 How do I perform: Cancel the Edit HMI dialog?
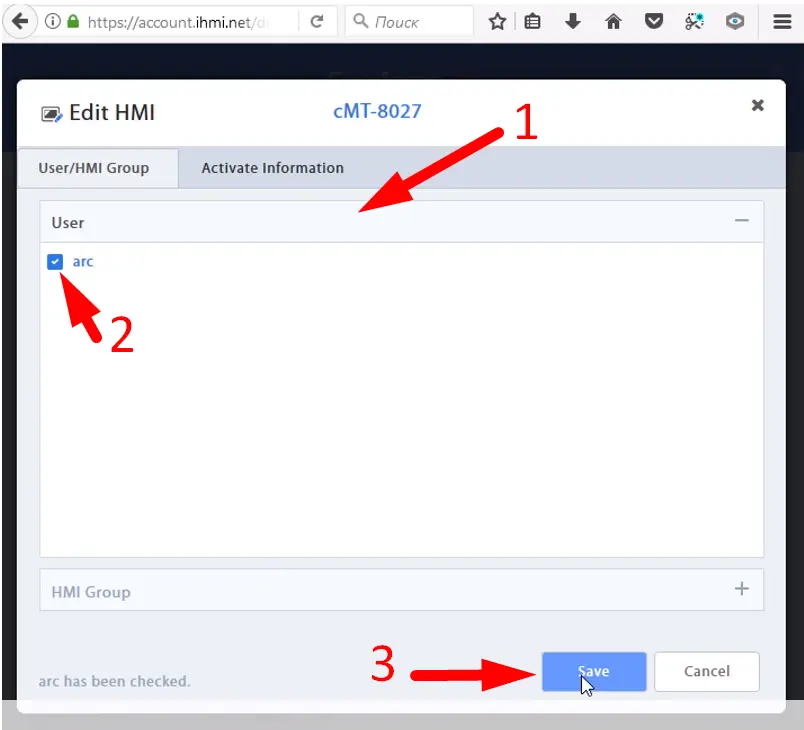click(x=707, y=671)
